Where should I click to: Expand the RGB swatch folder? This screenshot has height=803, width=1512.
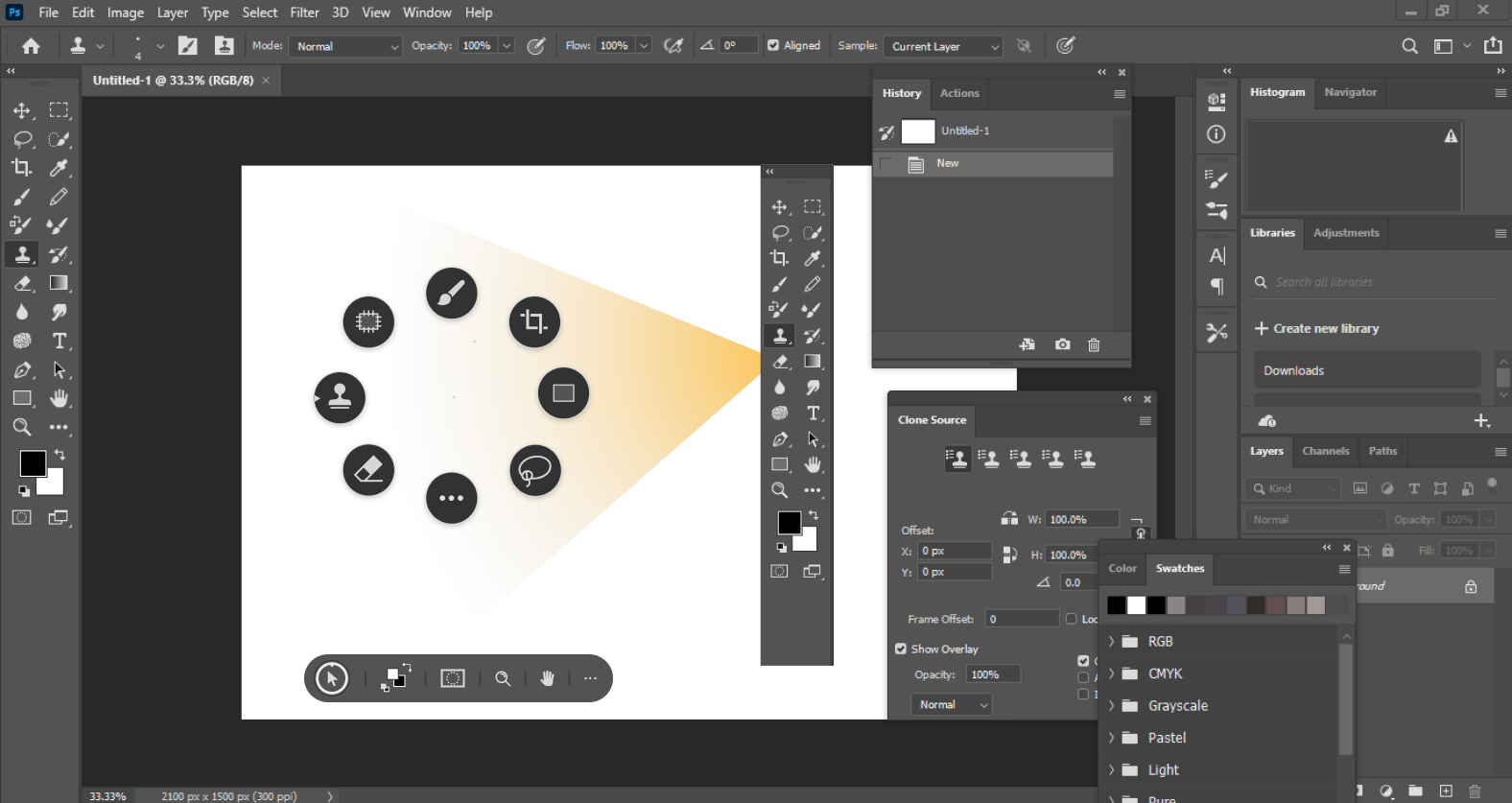pos(1112,641)
